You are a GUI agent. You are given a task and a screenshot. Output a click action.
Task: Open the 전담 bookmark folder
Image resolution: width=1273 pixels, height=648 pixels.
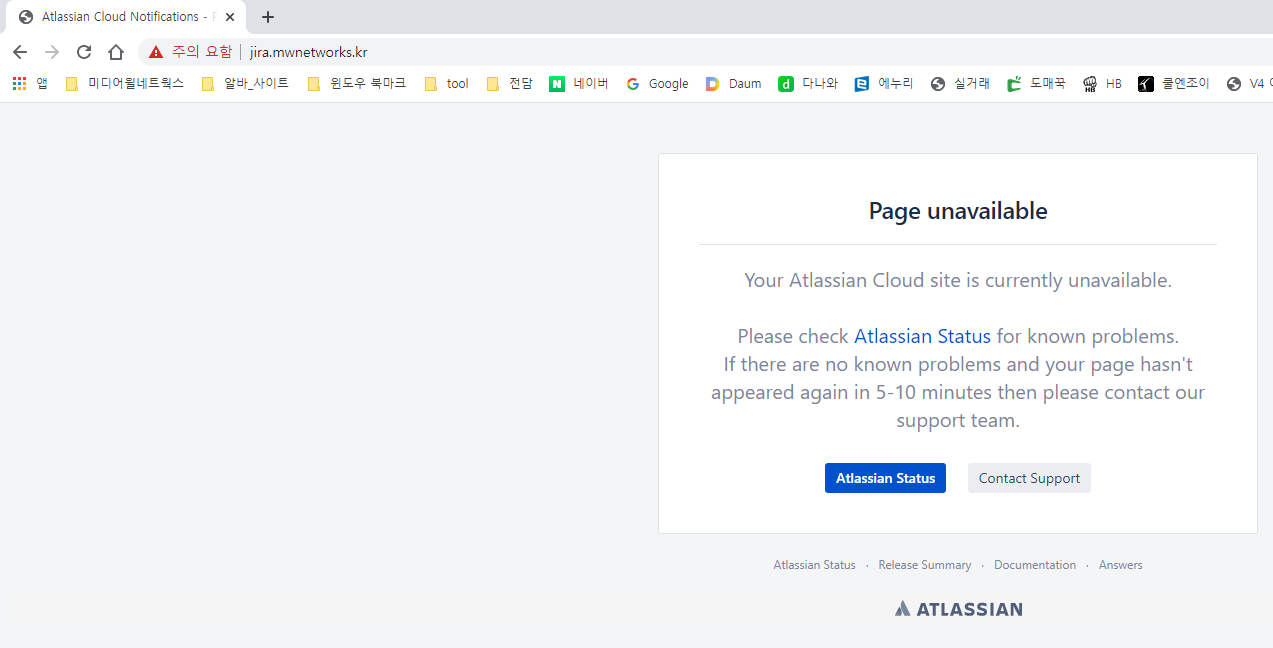tap(509, 84)
